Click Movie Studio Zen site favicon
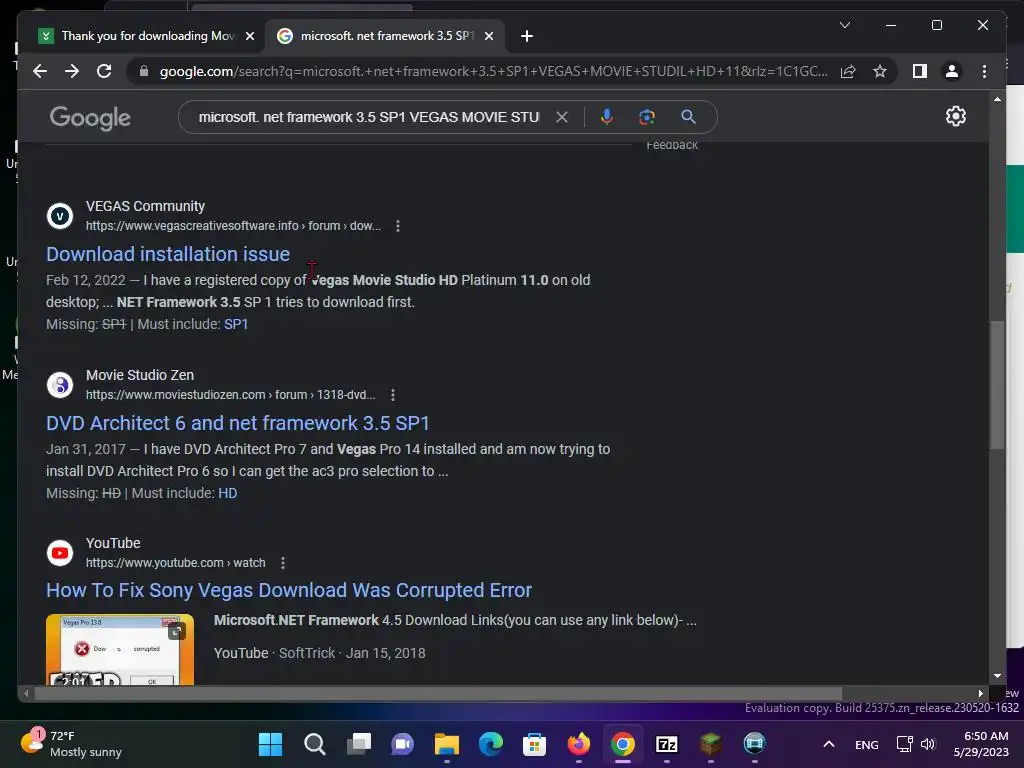Viewport: 1024px width, 768px height. tap(60, 385)
